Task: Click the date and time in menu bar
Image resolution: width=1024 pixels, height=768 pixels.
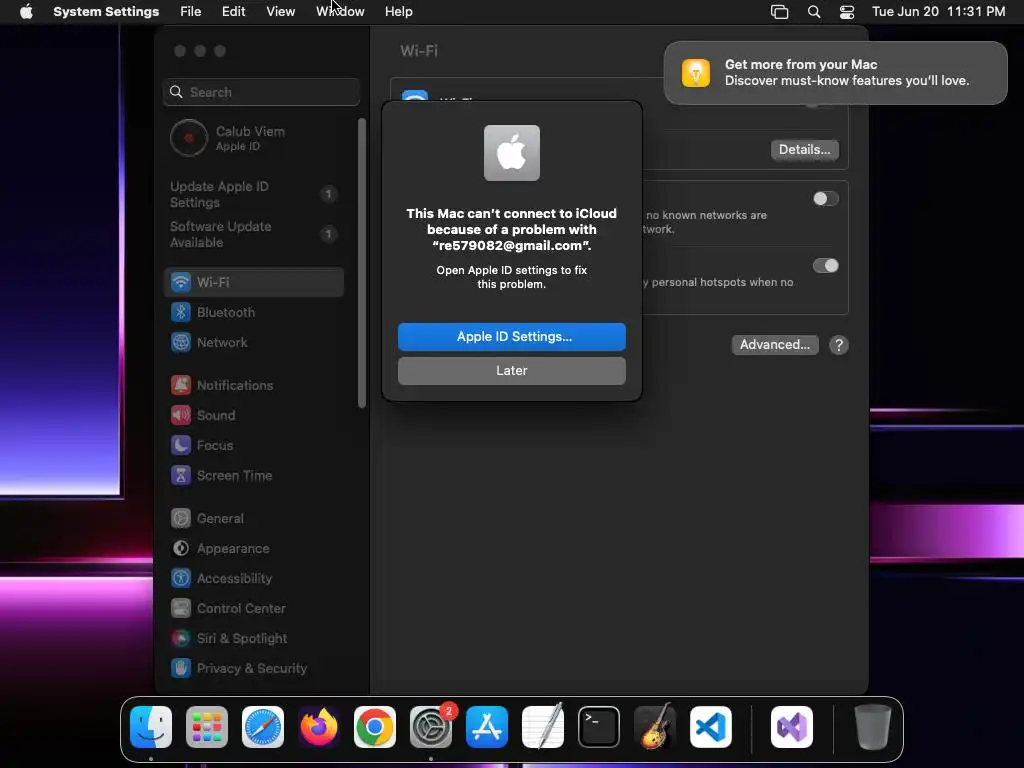Action: click(938, 12)
